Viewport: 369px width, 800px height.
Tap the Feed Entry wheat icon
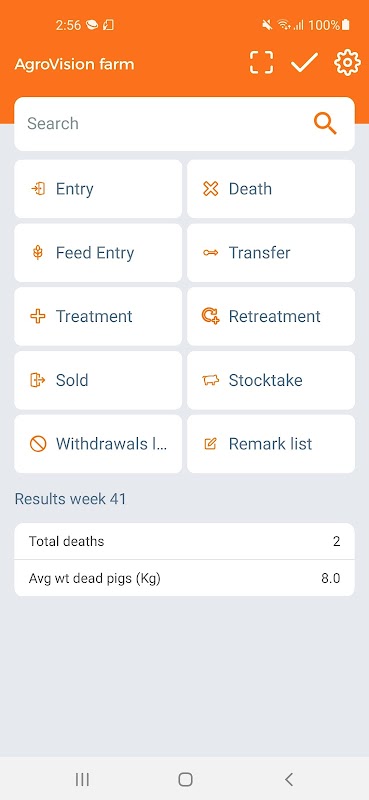(38, 253)
